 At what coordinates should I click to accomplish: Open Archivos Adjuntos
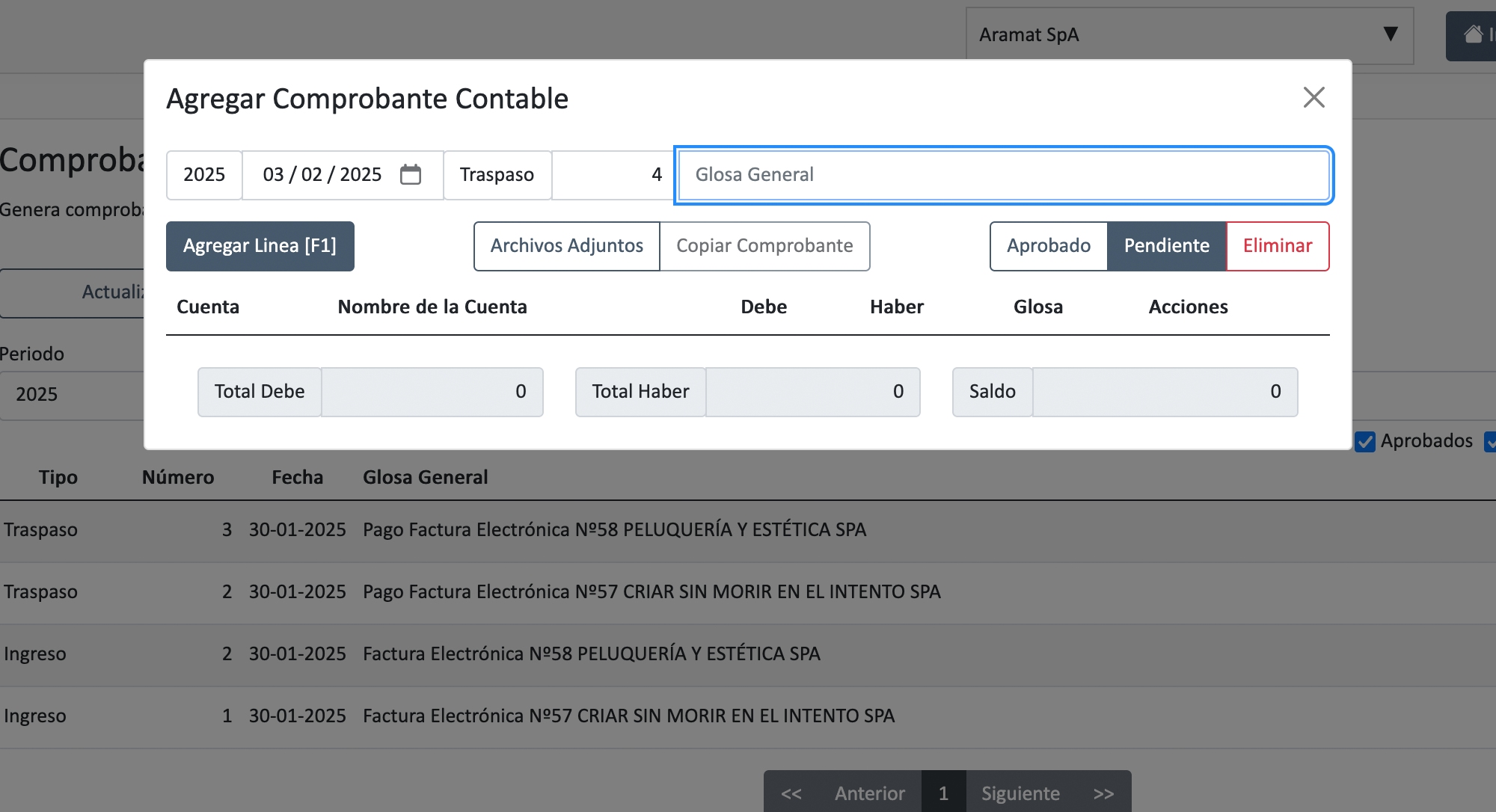click(566, 246)
